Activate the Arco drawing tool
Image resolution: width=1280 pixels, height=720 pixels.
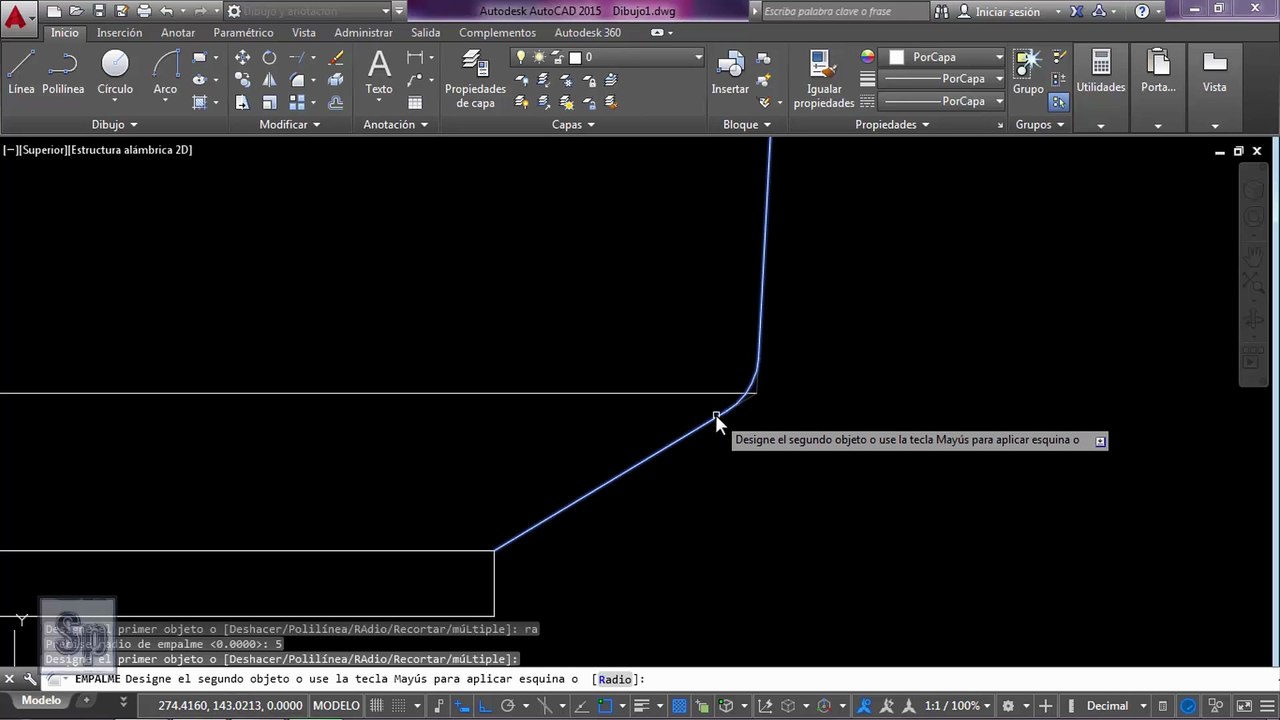click(x=165, y=73)
